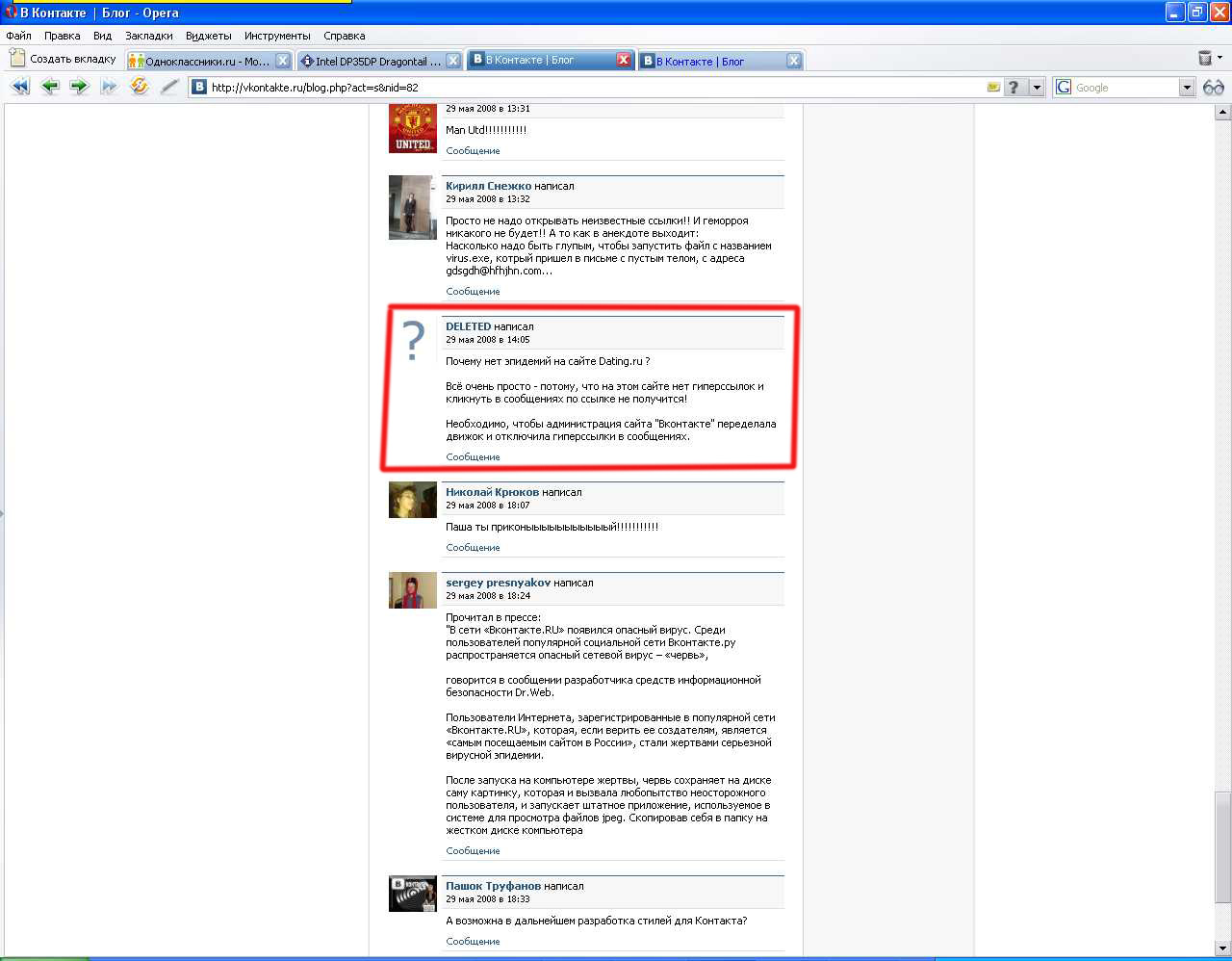Open the Manchester United avatar
Screen dimensions: 1232x961
[x=413, y=128]
